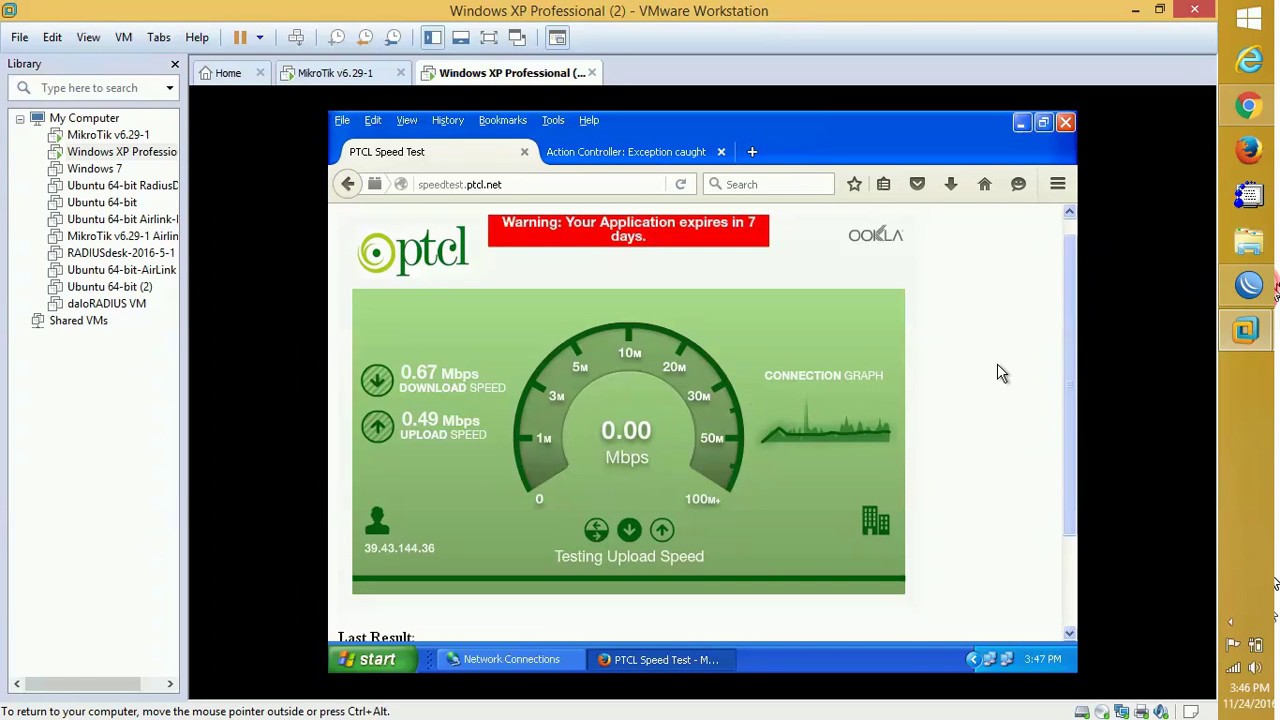Click the Send Ctrl+Alt+Del toolbar icon
The image size is (1280, 720).
click(x=296, y=37)
